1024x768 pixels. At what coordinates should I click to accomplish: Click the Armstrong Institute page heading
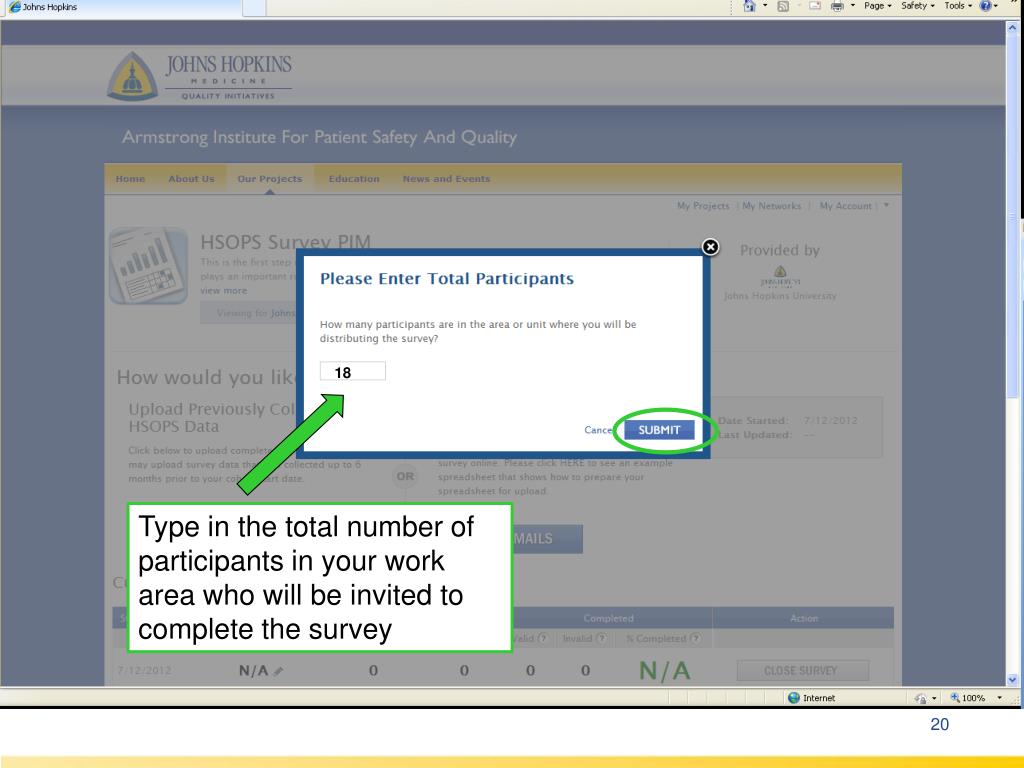[x=319, y=137]
